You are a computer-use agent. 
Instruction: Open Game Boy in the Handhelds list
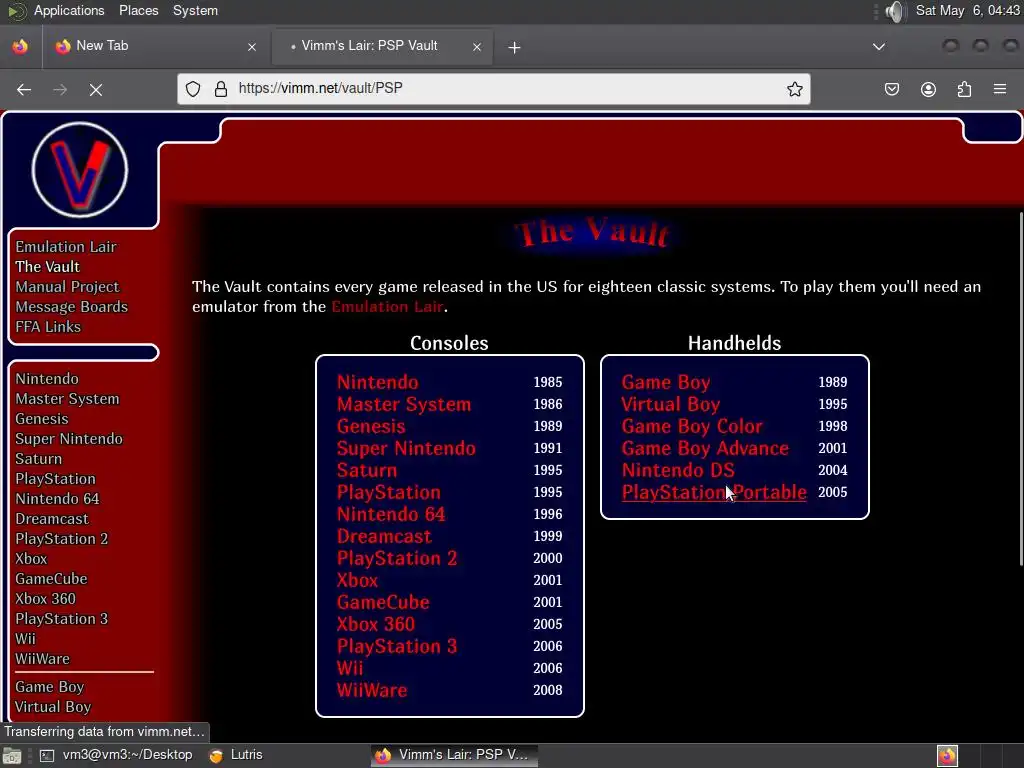pos(665,382)
